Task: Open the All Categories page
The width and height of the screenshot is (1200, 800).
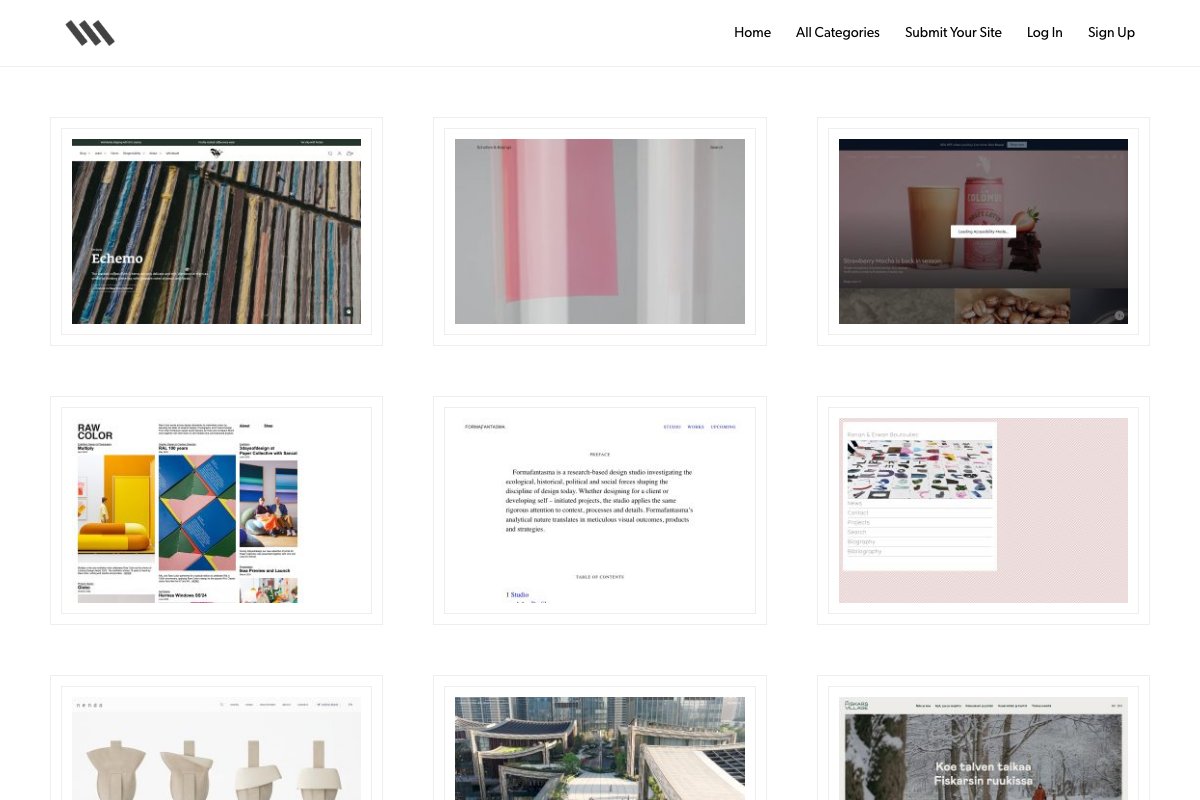Action: coord(837,32)
